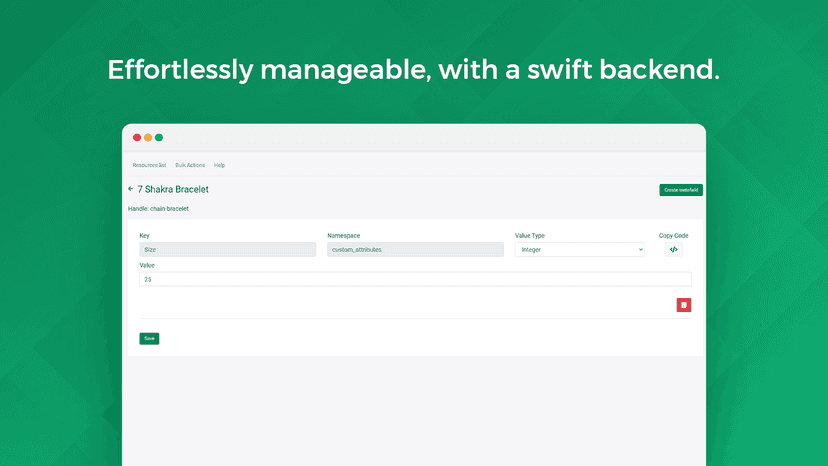Click the Copy Code label

pos(673,236)
